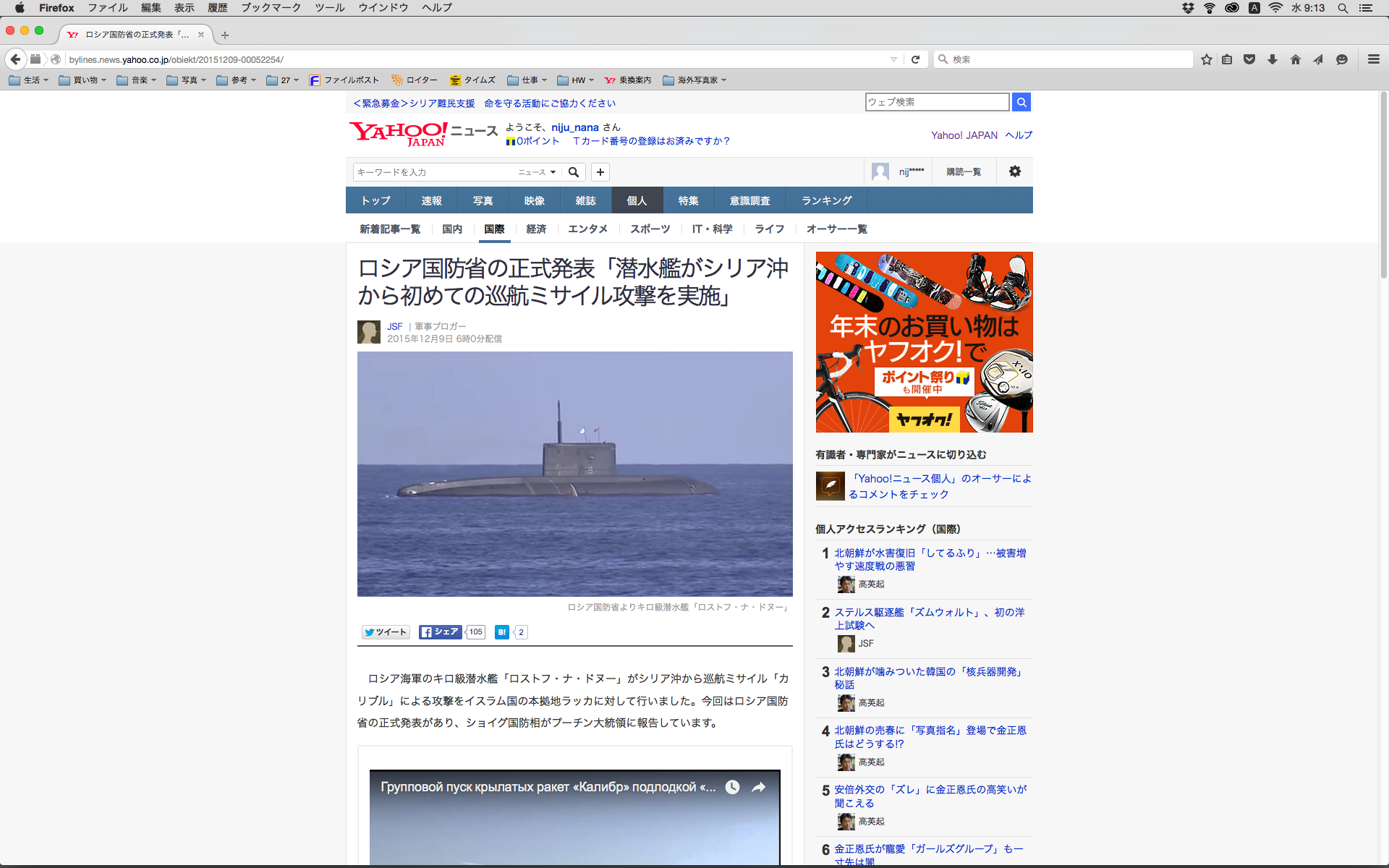
Task: Open the ブックマーク menu in menu bar
Action: [x=271, y=8]
